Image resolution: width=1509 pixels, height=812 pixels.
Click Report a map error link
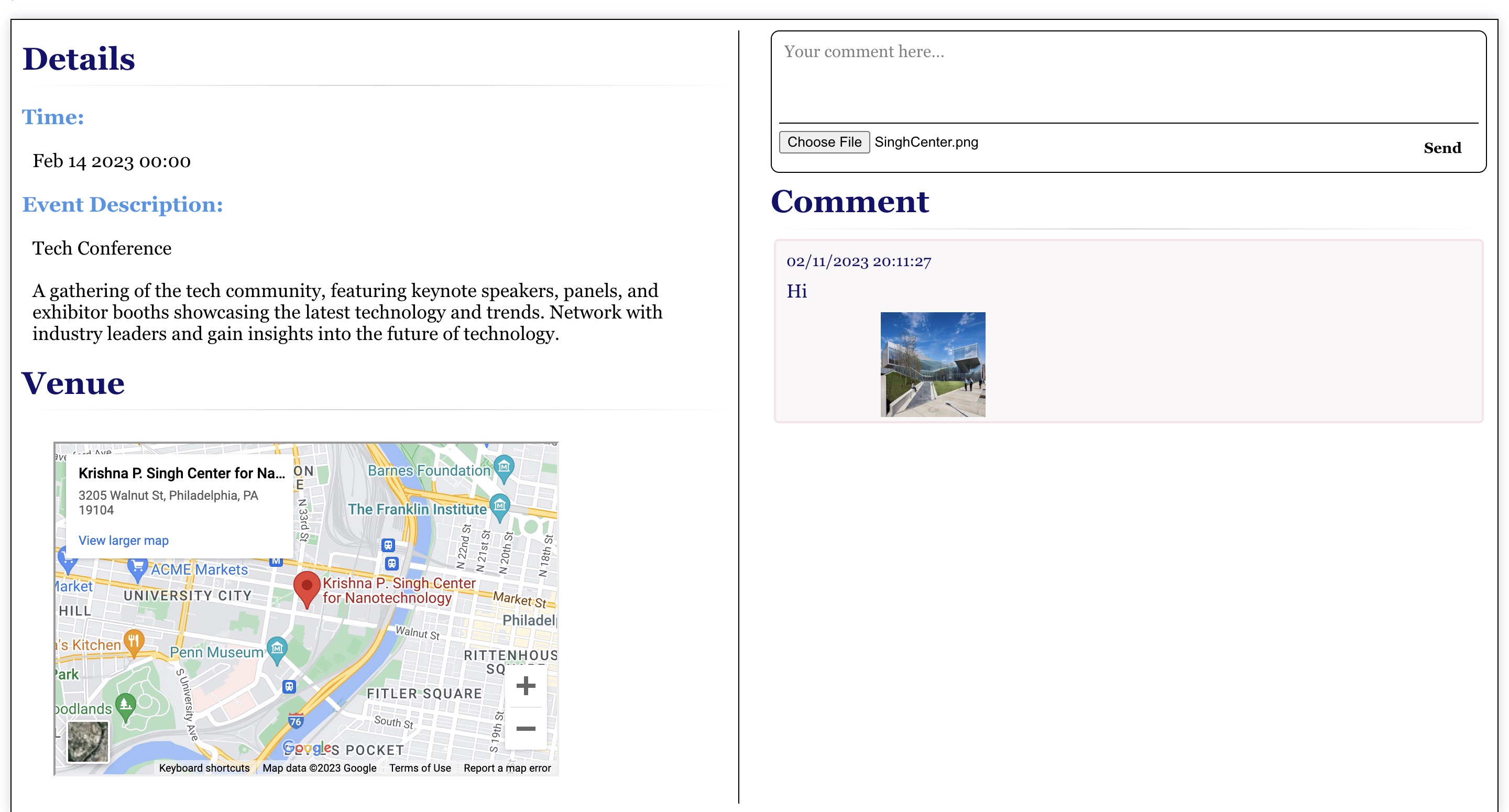point(507,768)
